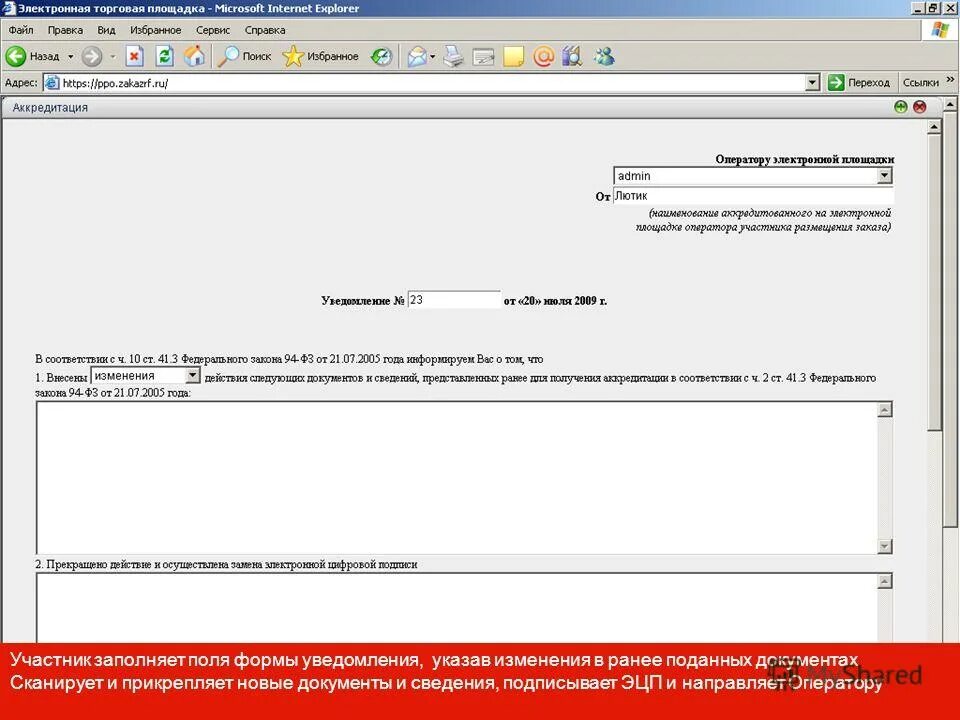The image size is (960, 720).
Task: Open the Back history dropdown arrow
Action: [70, 56]
